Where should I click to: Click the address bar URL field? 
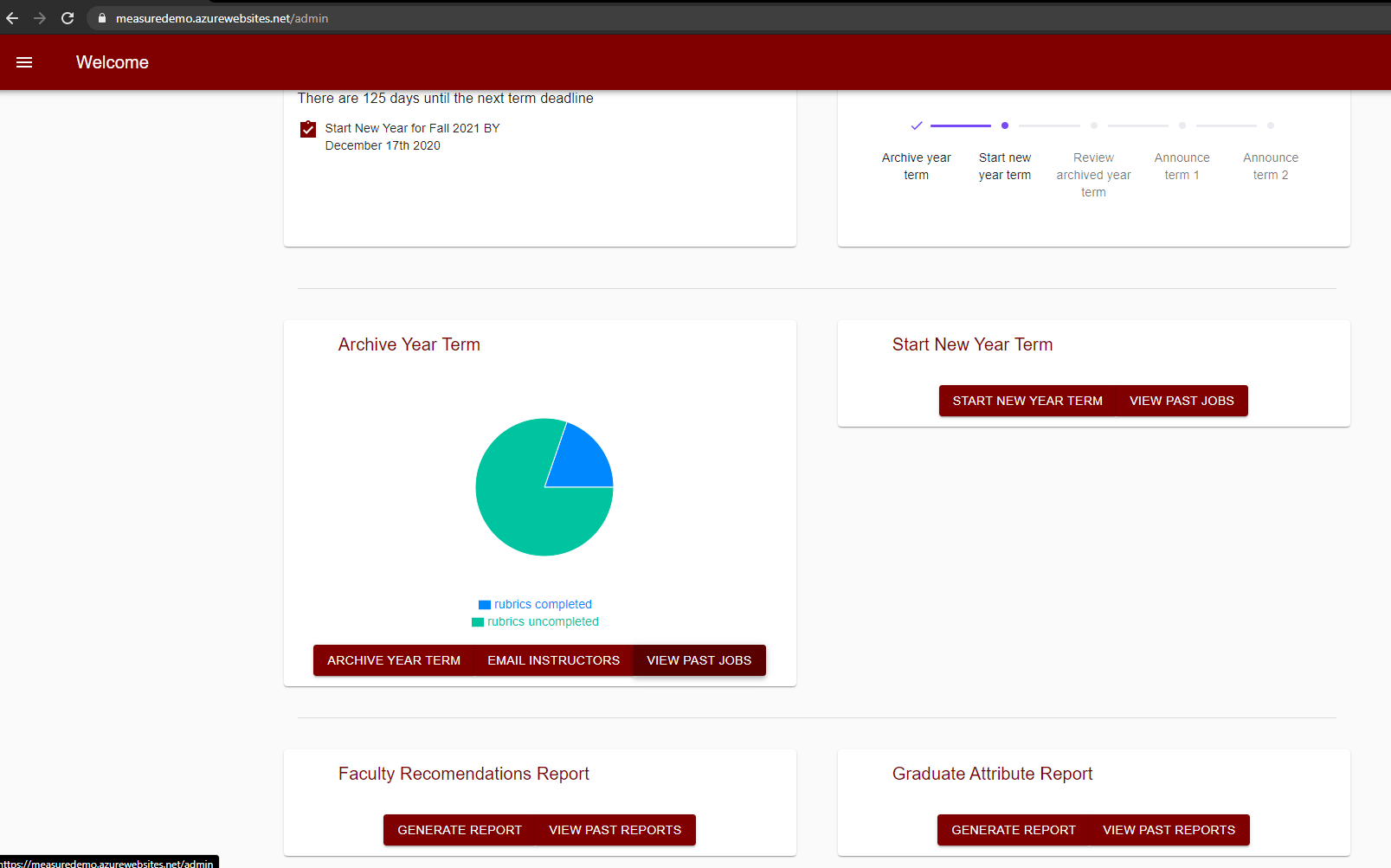point(736,18)
